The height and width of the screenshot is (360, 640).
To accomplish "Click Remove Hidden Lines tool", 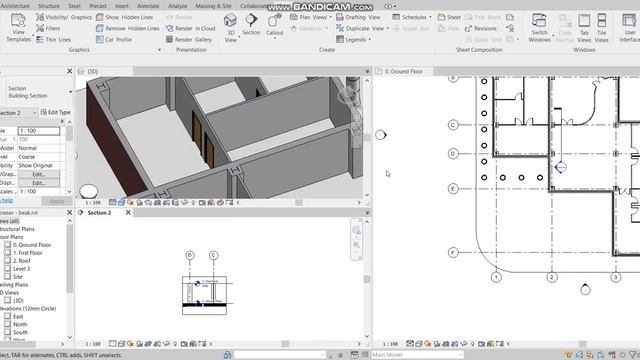I will coord(128,28).
